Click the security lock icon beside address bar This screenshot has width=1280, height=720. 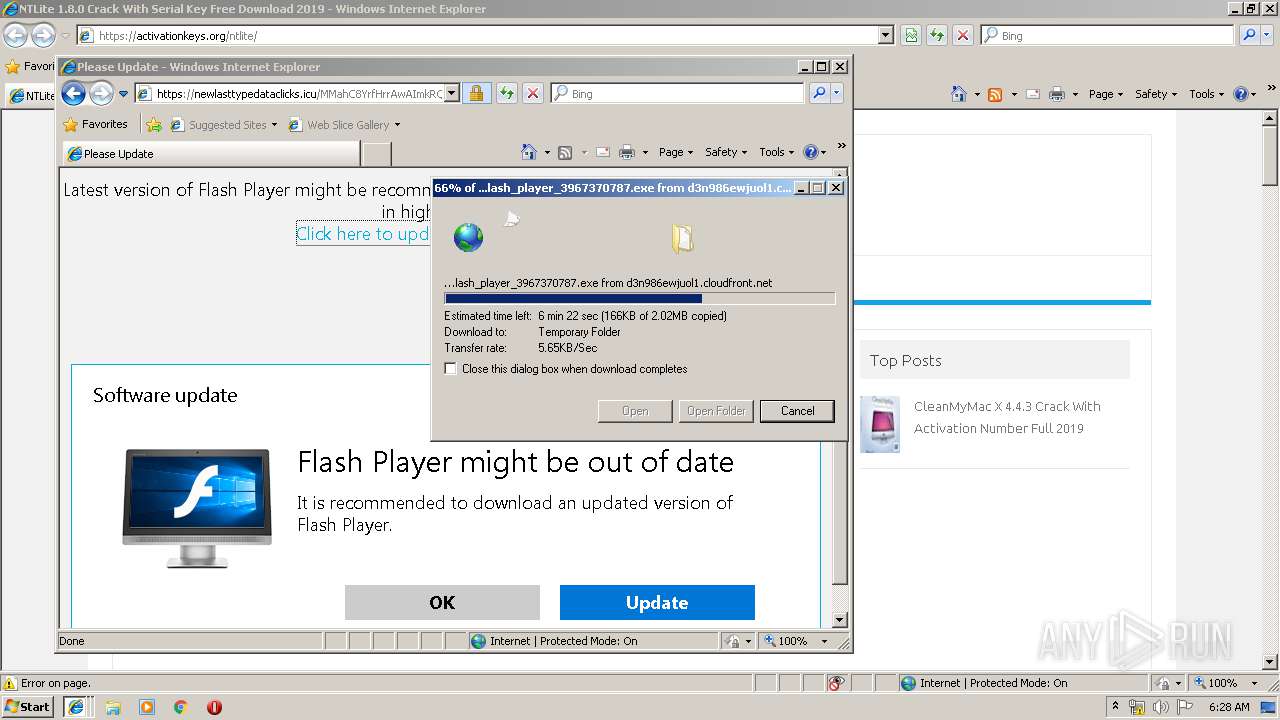tap(476, 93)
